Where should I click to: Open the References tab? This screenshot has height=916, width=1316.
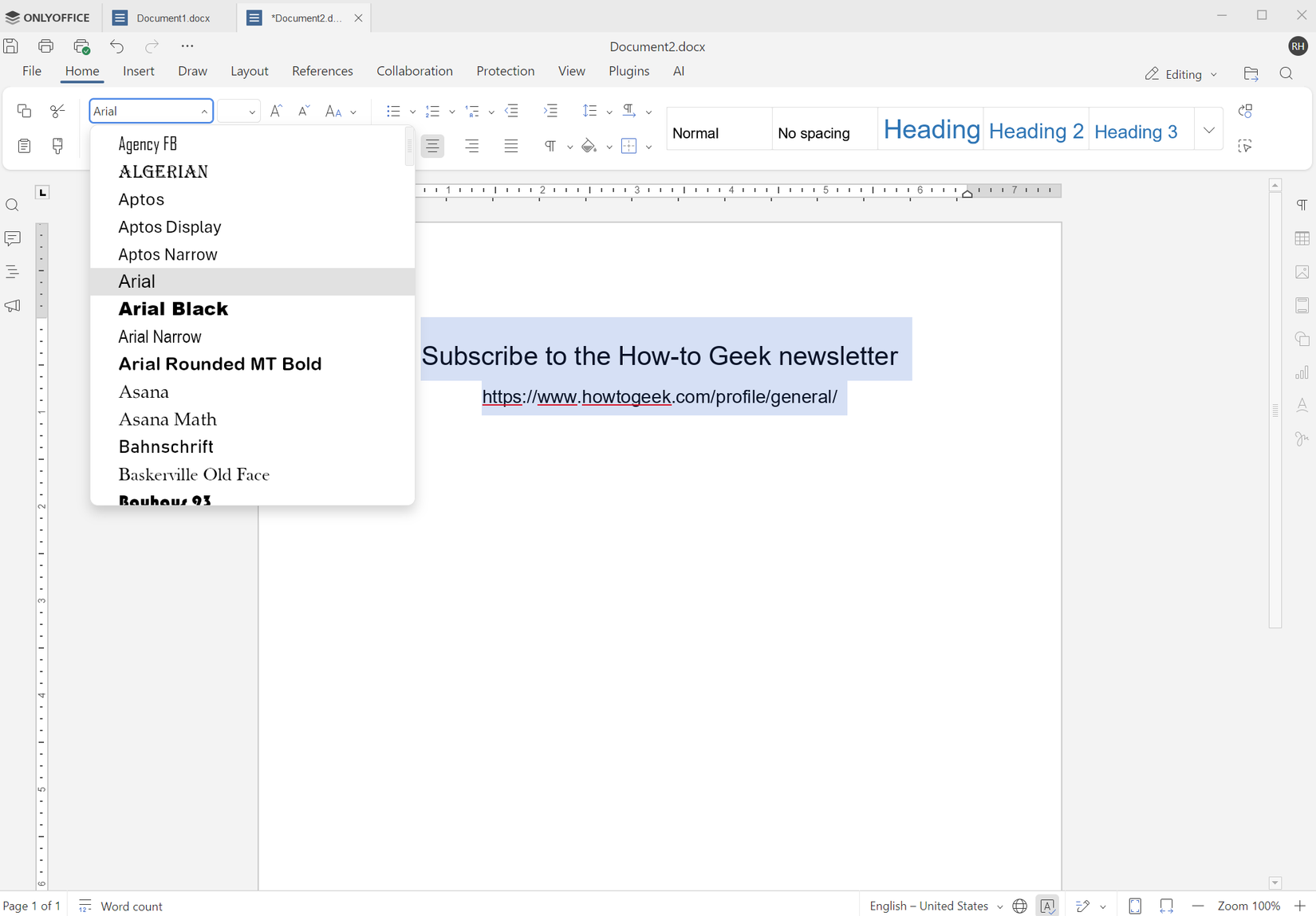(x=322, y=71)
